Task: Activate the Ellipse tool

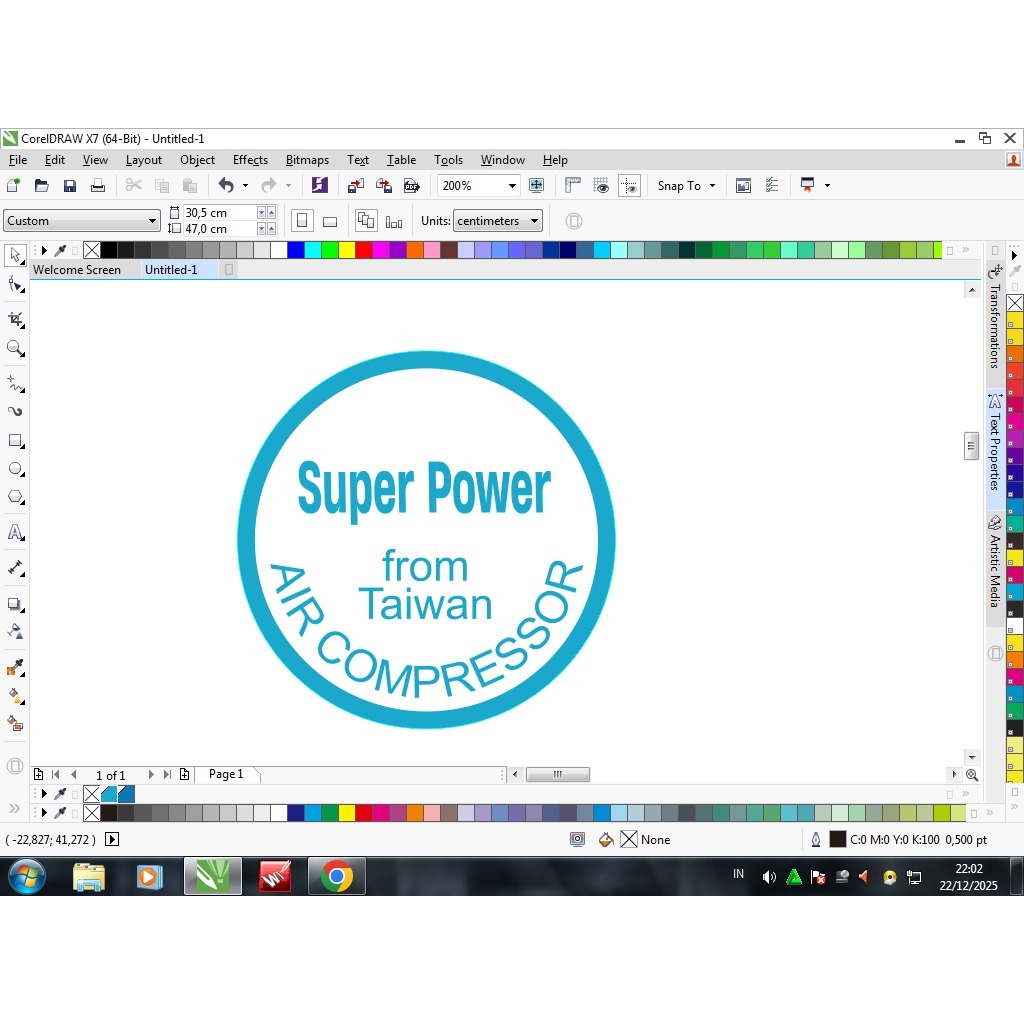Action: tap(15, 469)
